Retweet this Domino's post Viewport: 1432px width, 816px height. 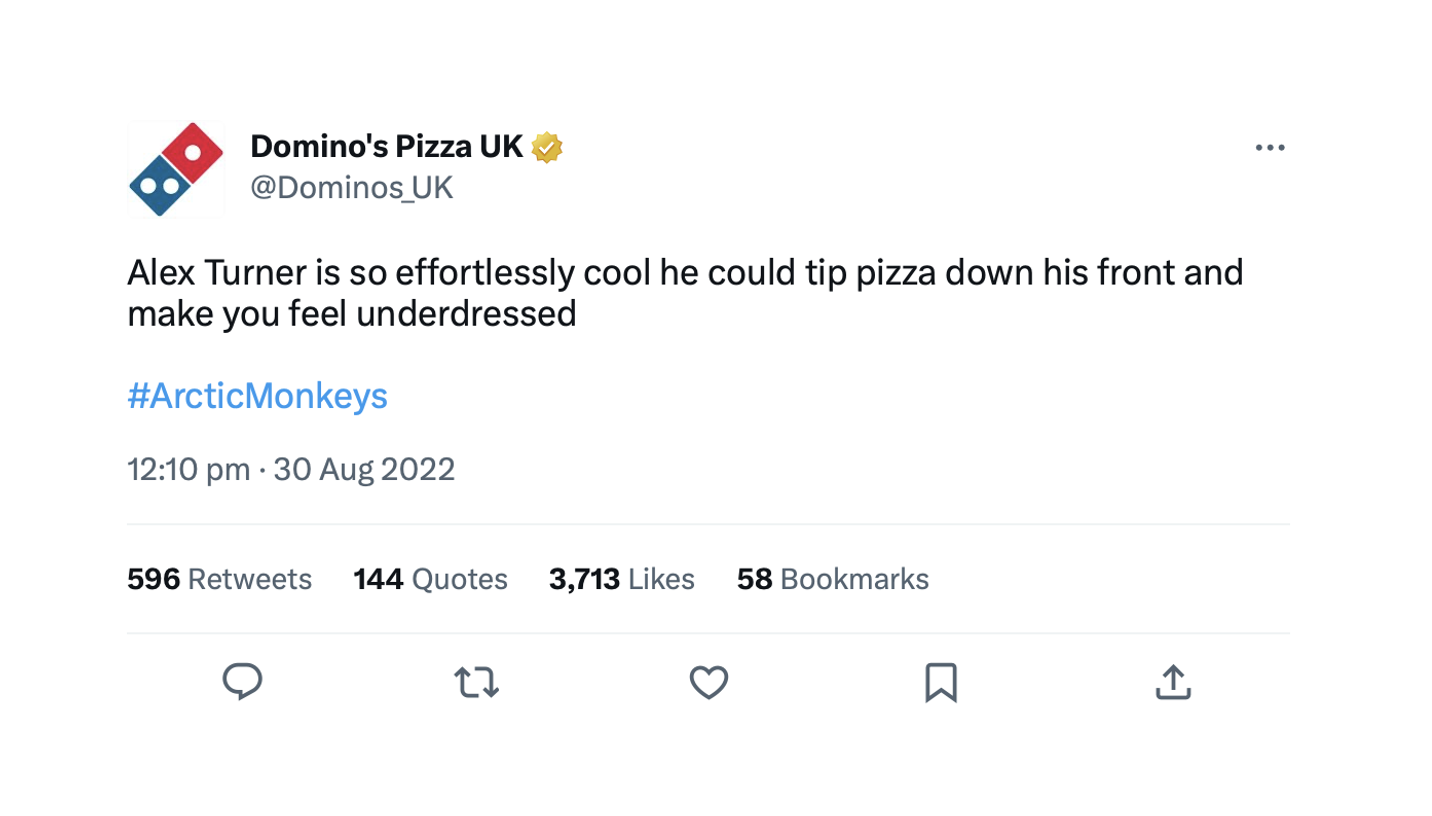pyautogui.click(x=476, y=682)
